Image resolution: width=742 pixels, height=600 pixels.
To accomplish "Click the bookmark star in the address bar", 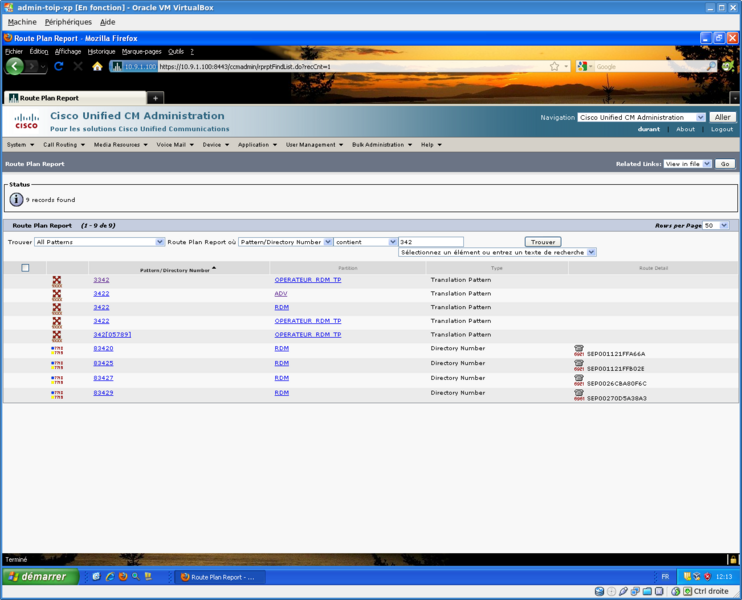I will pyautogui.click(x=554, y=66).
